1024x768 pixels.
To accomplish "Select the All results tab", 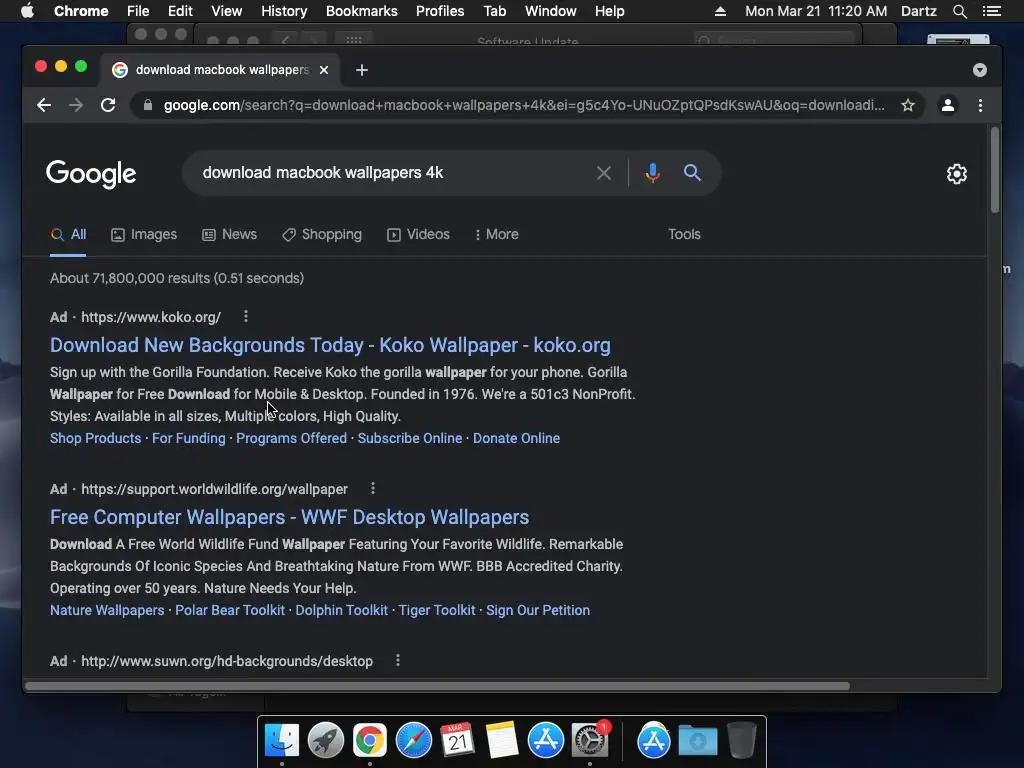I will tap(69, 234).
